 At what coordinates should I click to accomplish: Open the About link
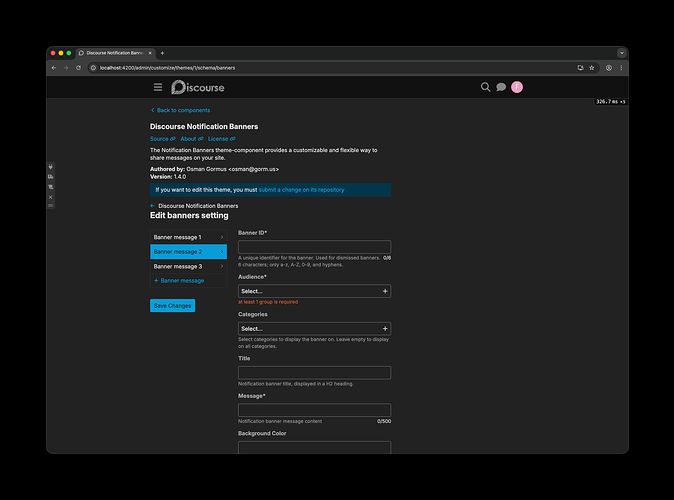click(x=192, y=139)
